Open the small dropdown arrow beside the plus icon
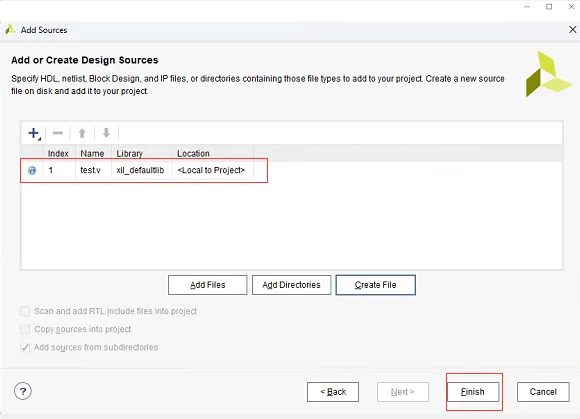 click(x=39, y=139)
